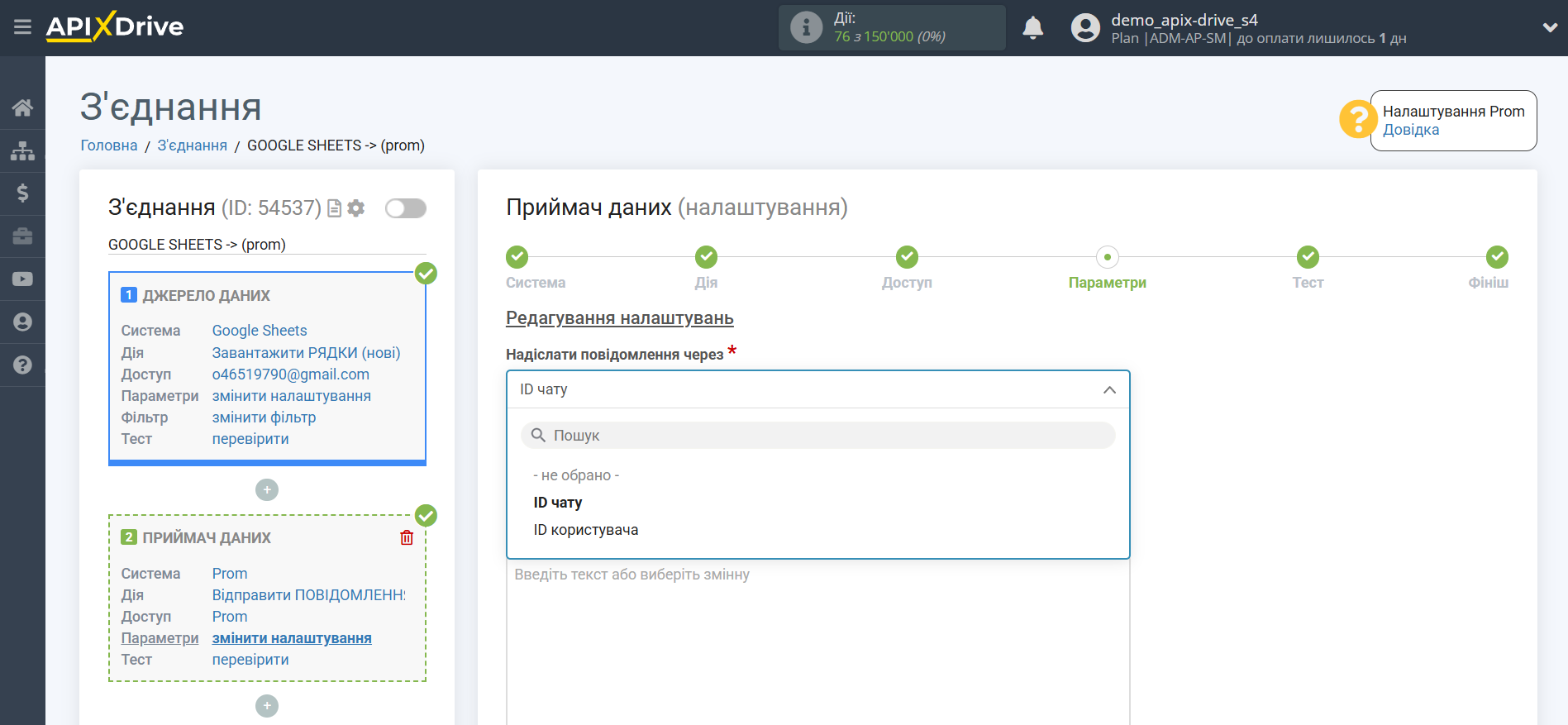Click receiver змінити налаштування link

[x=292, y=638]
